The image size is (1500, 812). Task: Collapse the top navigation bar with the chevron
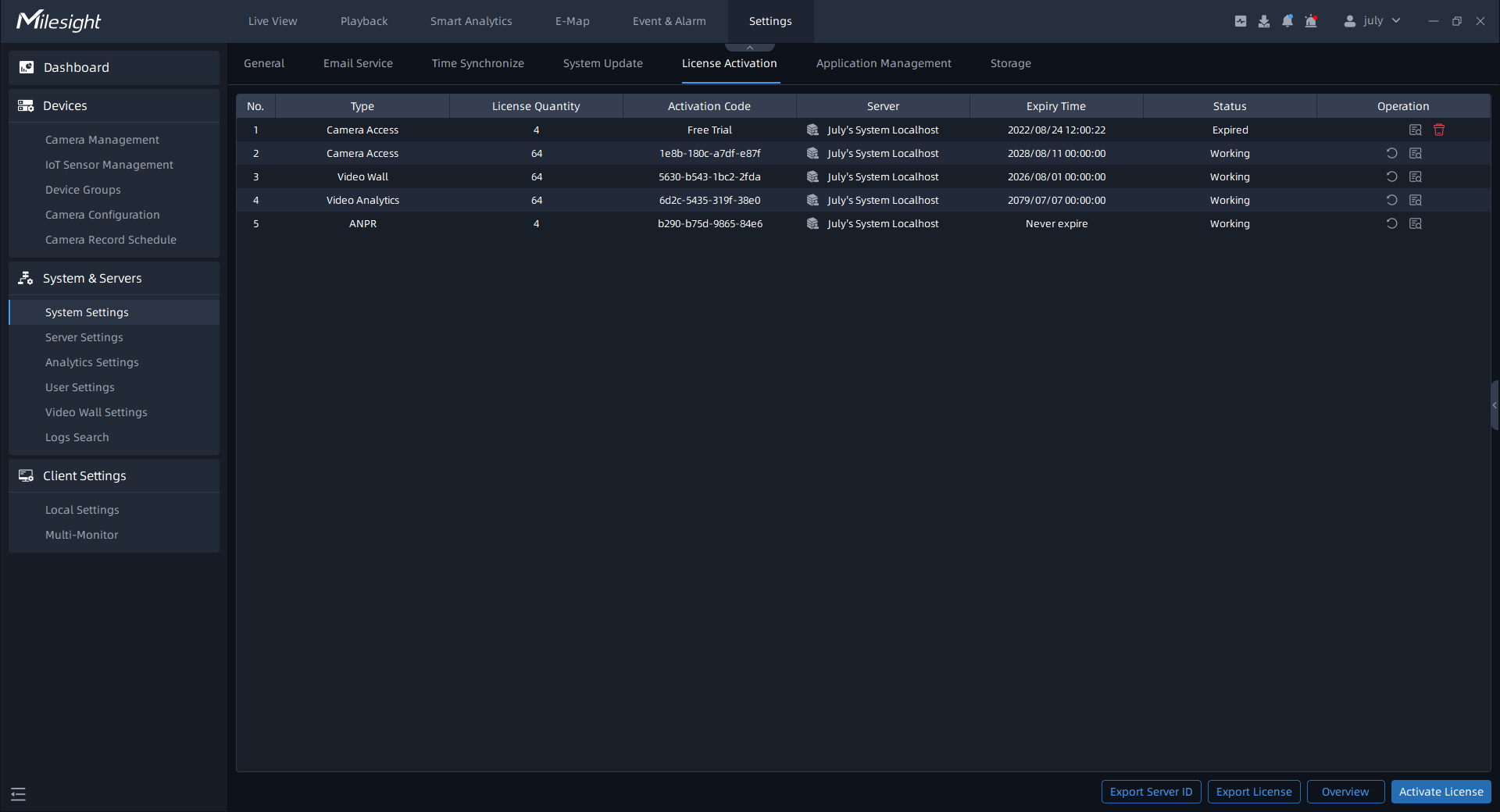coord(750,48)
